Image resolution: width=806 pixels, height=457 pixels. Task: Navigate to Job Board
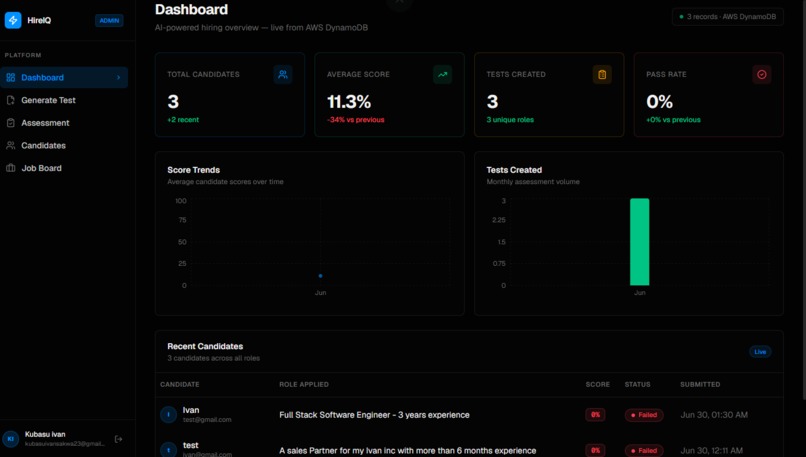tap(64, 168)
